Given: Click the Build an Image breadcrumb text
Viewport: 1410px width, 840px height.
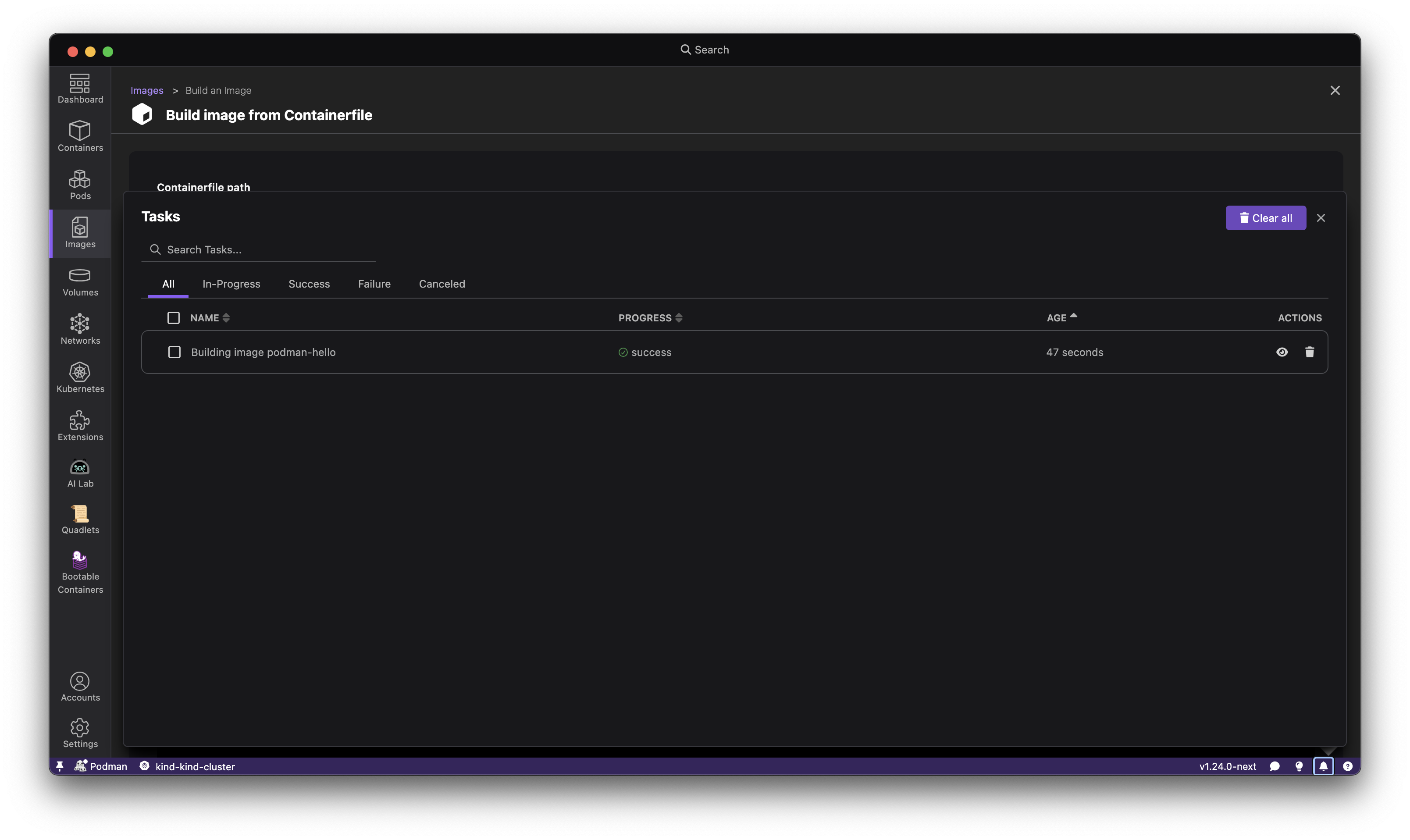Looking at the screenshot, I should pyautogui.click(x=218, y=91).
